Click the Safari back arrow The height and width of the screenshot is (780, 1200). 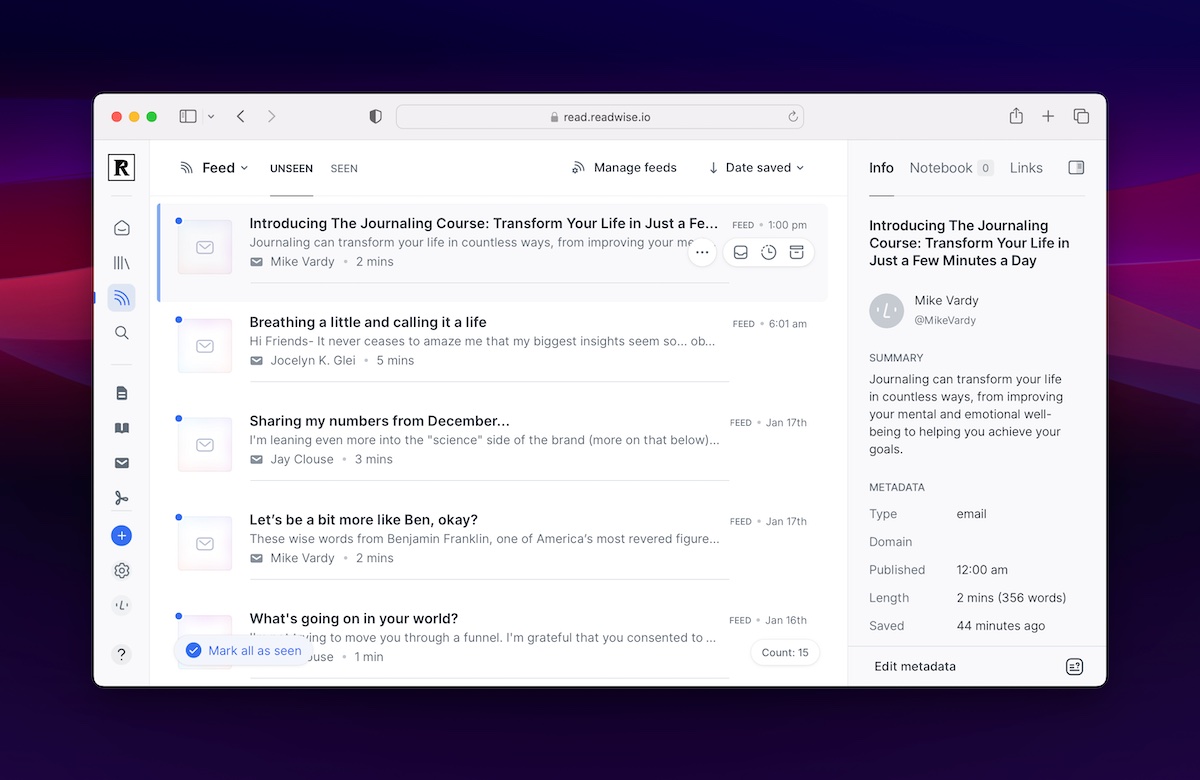point(241,117)
